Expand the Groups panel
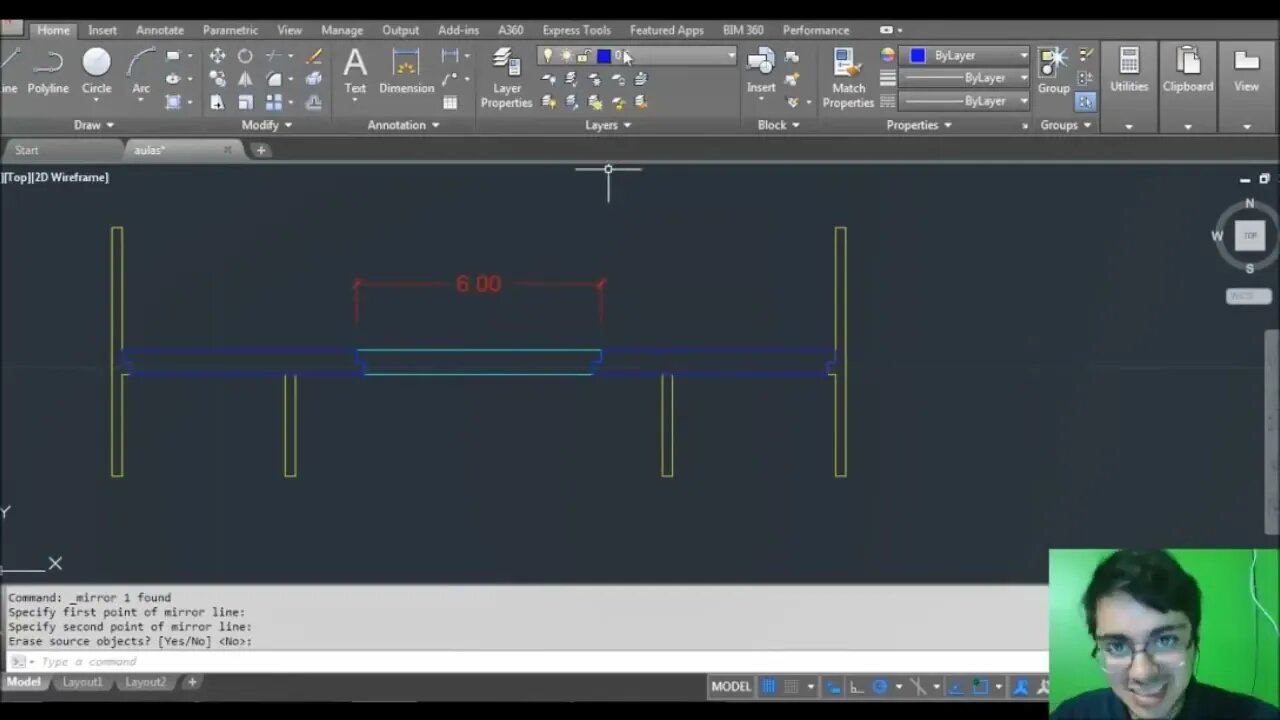 click(x=1066, y=125)
